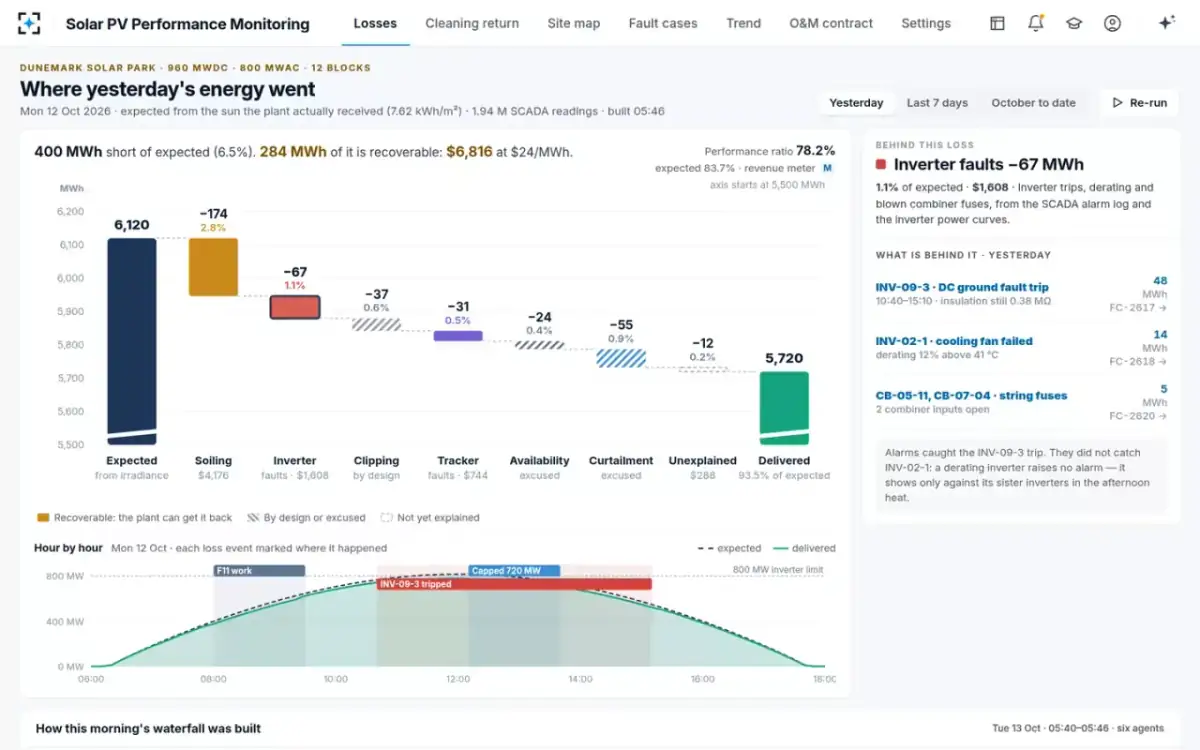The width and height of the screenshot is (1200, 750).
Task: Select the Yesterday range
Action: (x=856, y=103)
